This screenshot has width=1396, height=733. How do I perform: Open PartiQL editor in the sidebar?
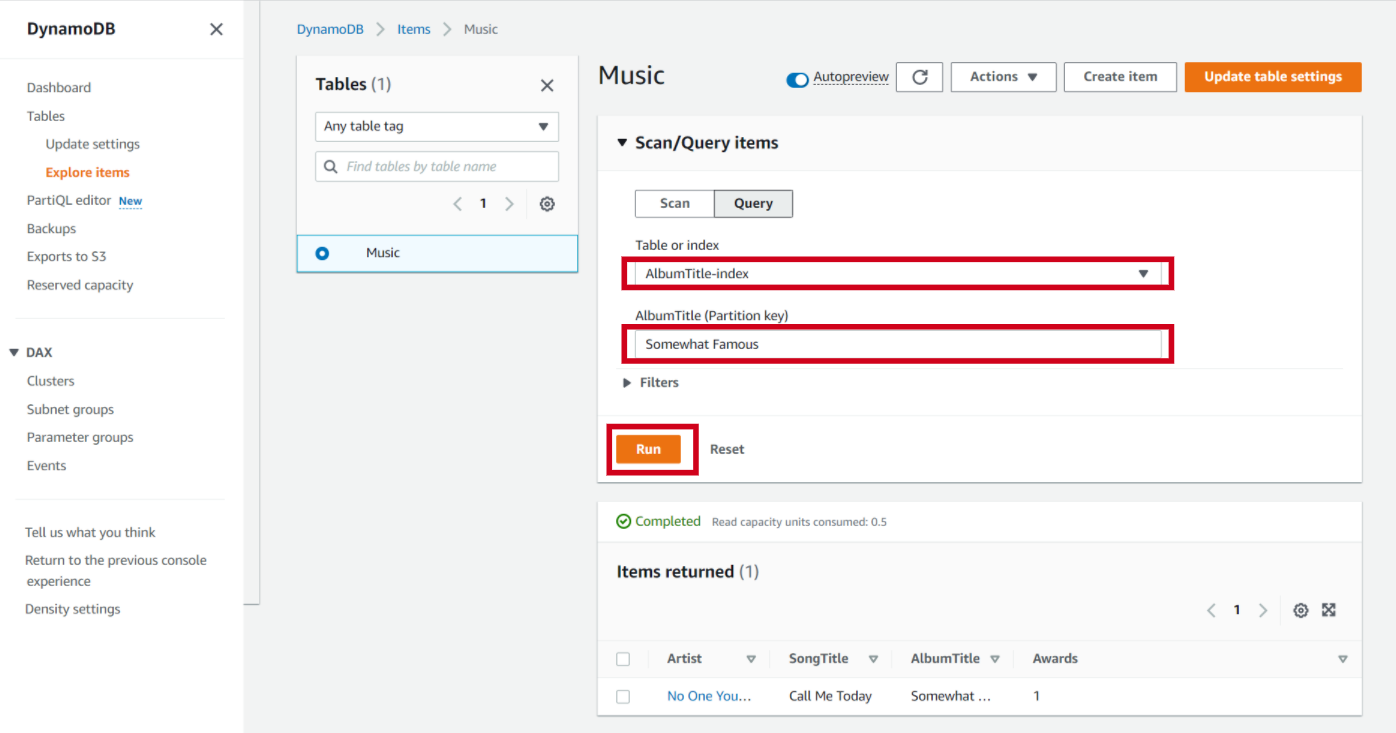pos(69,201)
